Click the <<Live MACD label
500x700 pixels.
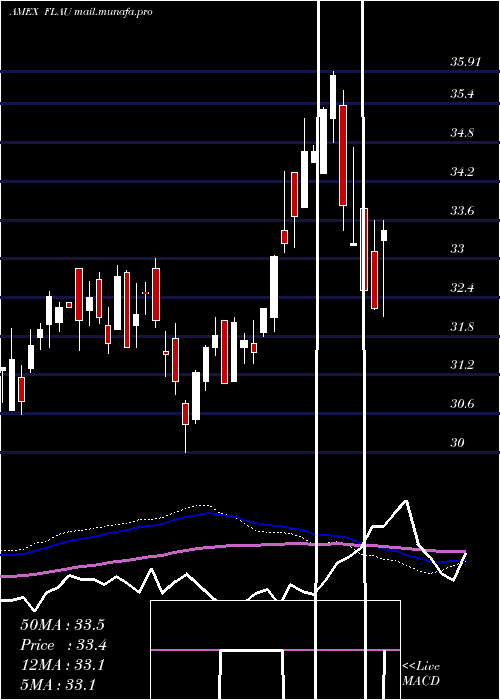pos(421,673)
